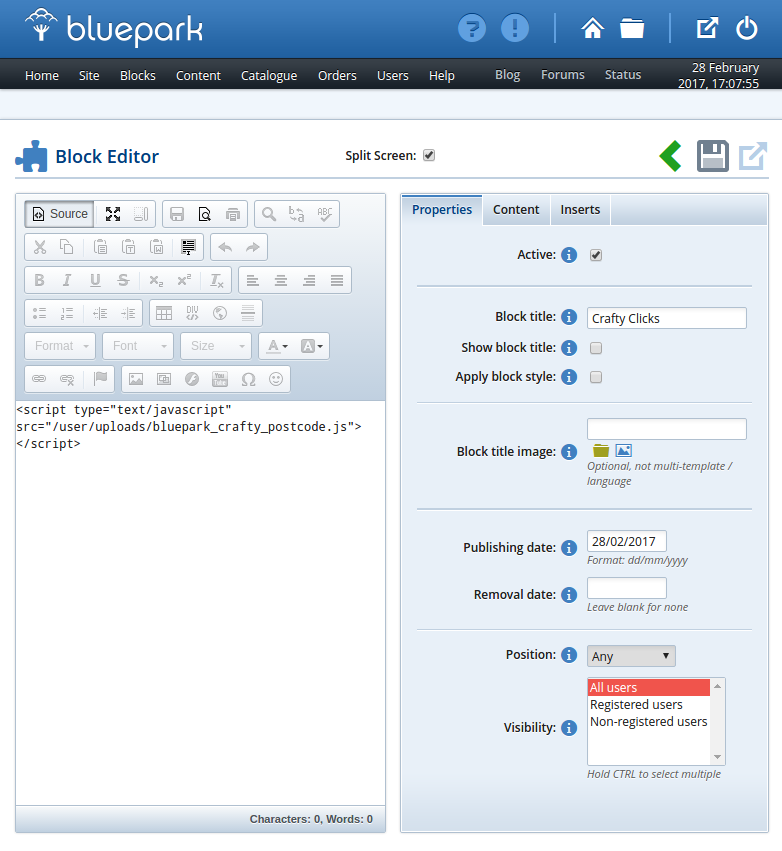Click the Save icon in editor toolbar
Image resolution: width=782 pixels, height=851 pixels.
[x=177, y=214]
